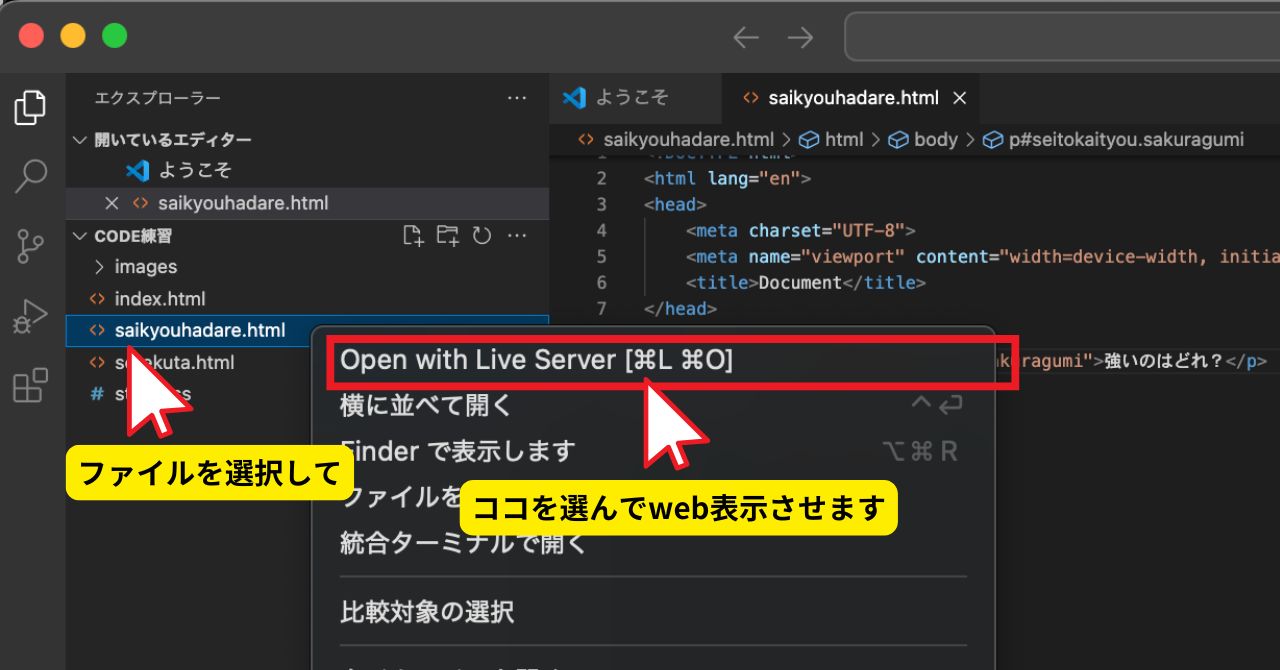Screen dimensions: 1280x670
Task: Choose Open with Live Server
Action: click(x=537, y=361)
